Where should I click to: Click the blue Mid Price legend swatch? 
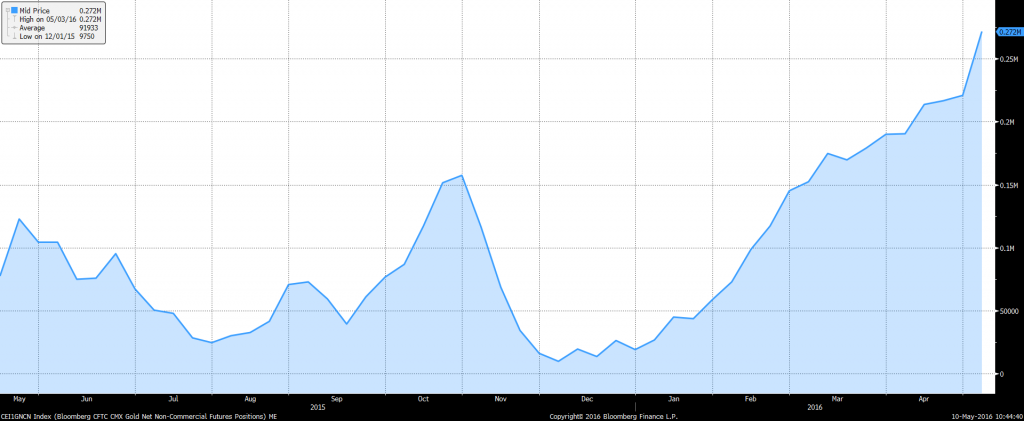[14, 11]
